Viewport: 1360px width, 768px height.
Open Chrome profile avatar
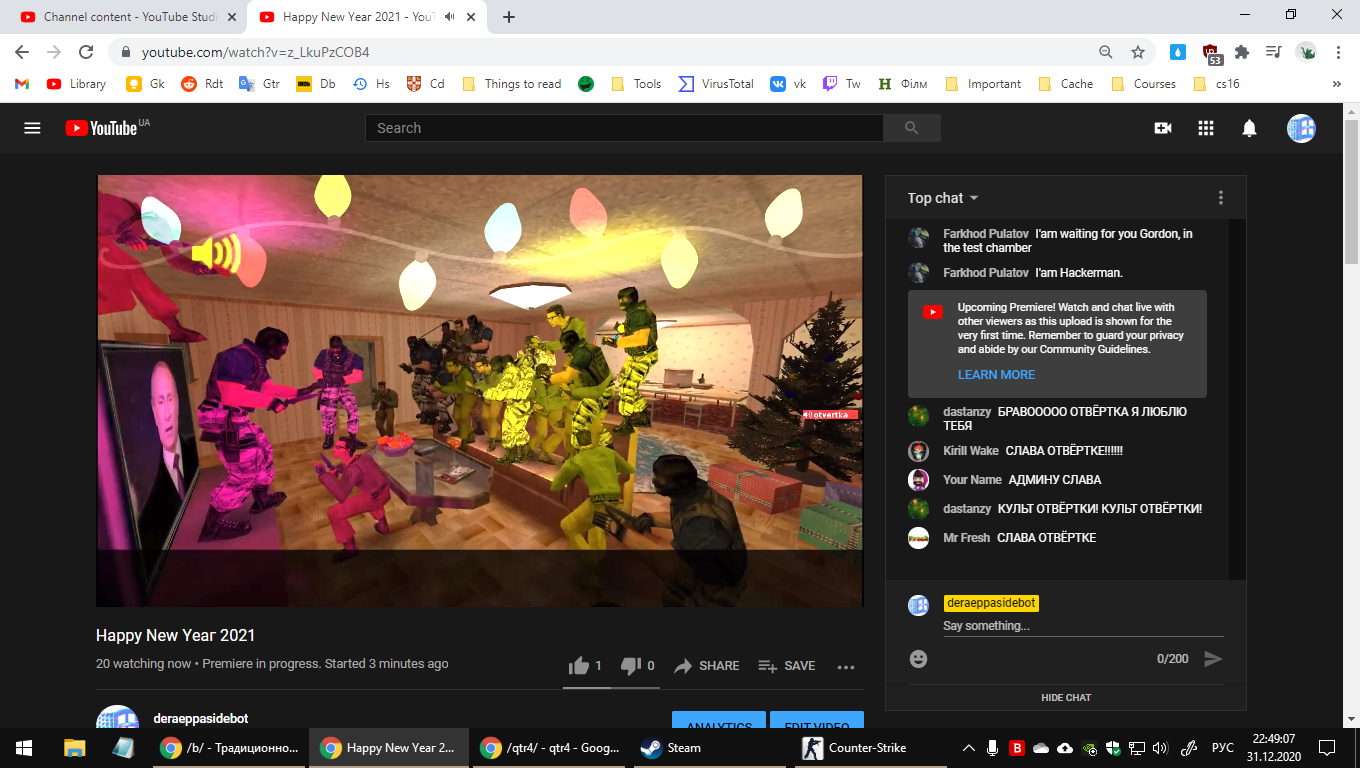(1306, 52)
